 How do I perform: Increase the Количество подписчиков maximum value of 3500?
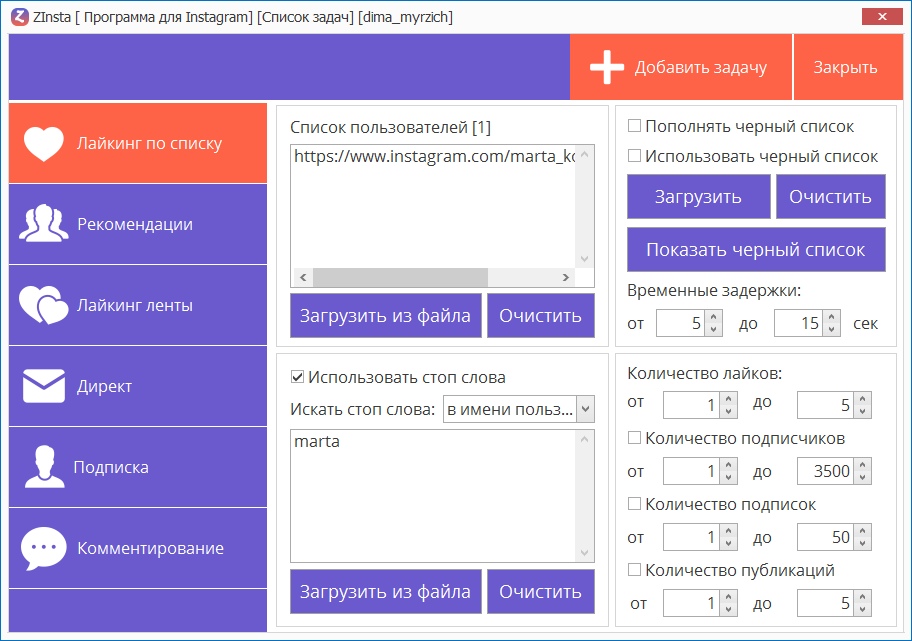[x=863, y=466]
